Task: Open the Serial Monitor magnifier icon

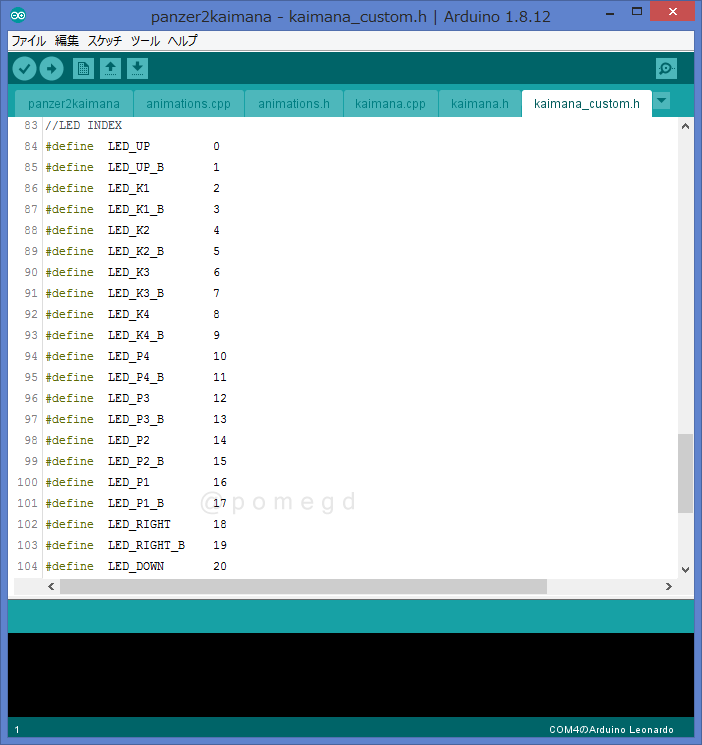Action: tap(666, 69)
